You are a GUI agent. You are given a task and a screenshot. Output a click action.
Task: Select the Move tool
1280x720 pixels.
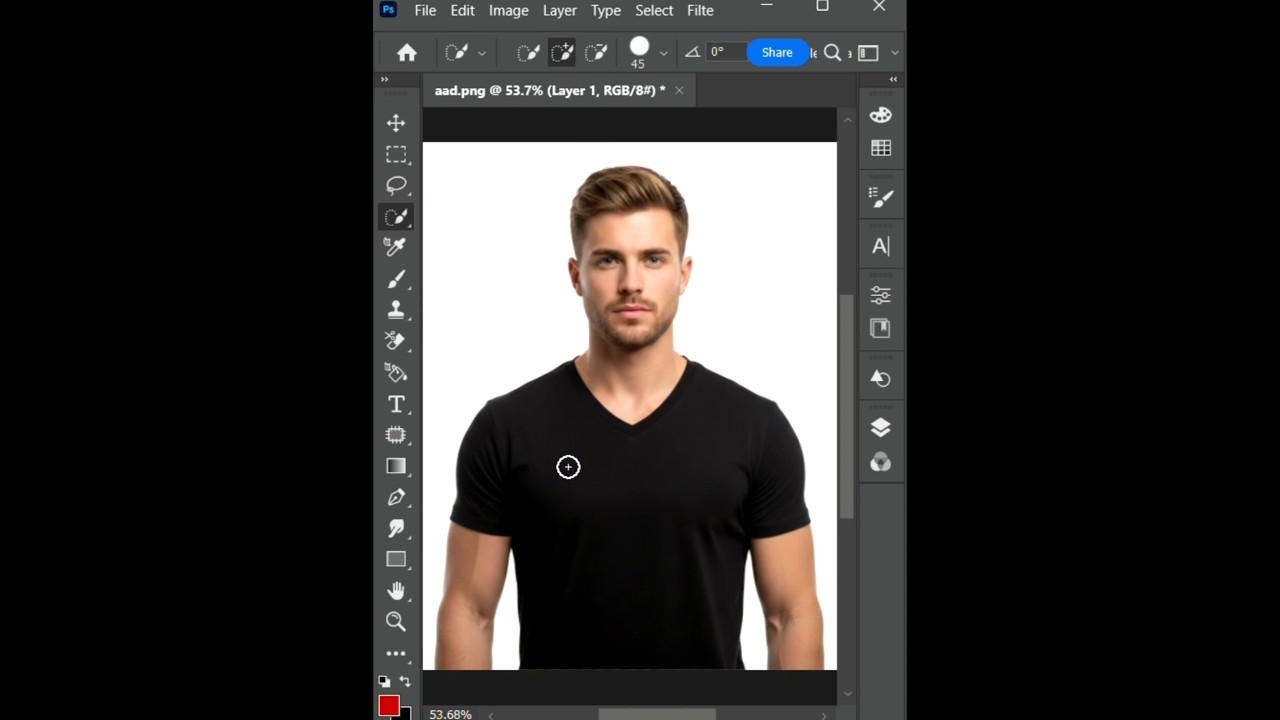[396, 123]
